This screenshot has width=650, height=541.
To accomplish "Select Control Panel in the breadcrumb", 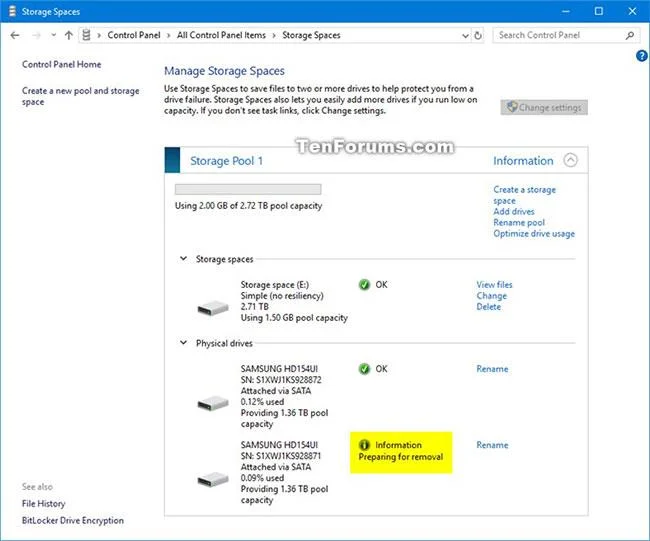I will (134, 35).
